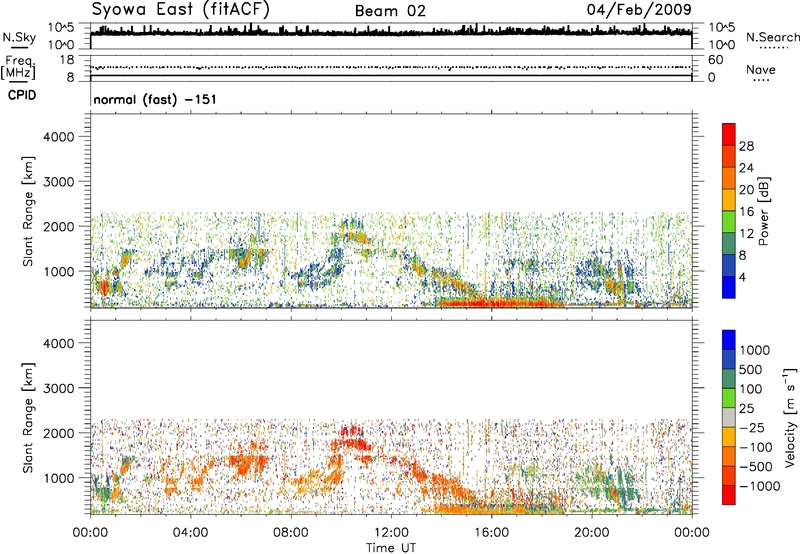Click the Slant Range [km] label of velocity panel
The image size is (800, 554).
pos(28,418)
